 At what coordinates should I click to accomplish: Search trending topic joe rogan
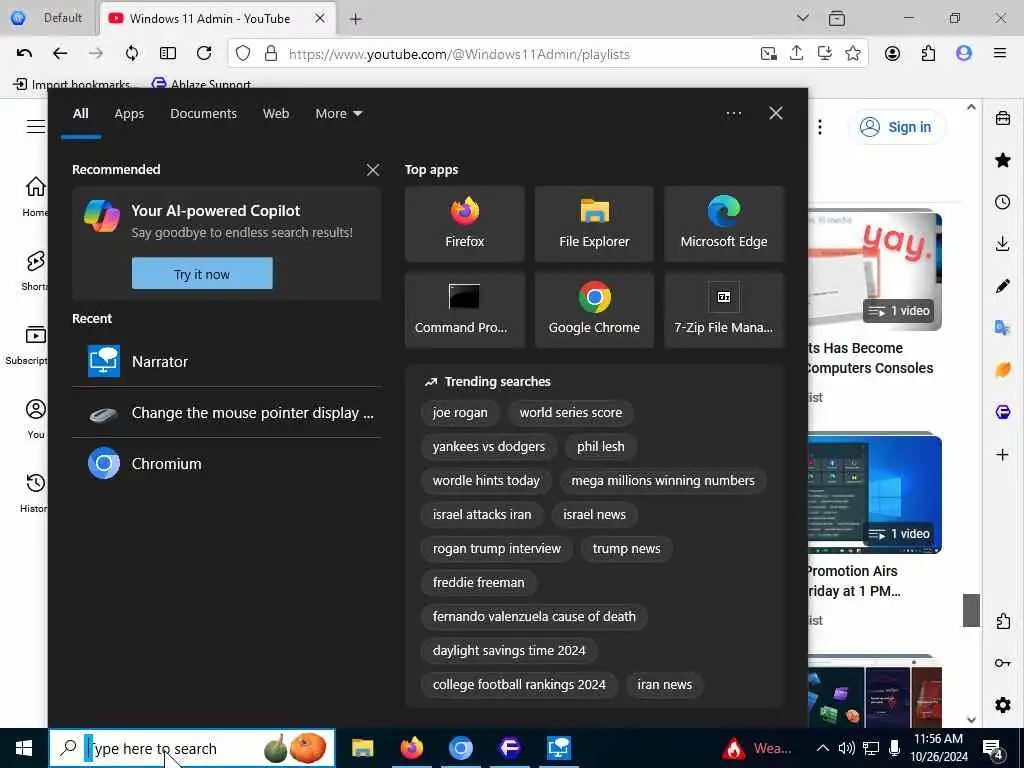tap(460, 413)
